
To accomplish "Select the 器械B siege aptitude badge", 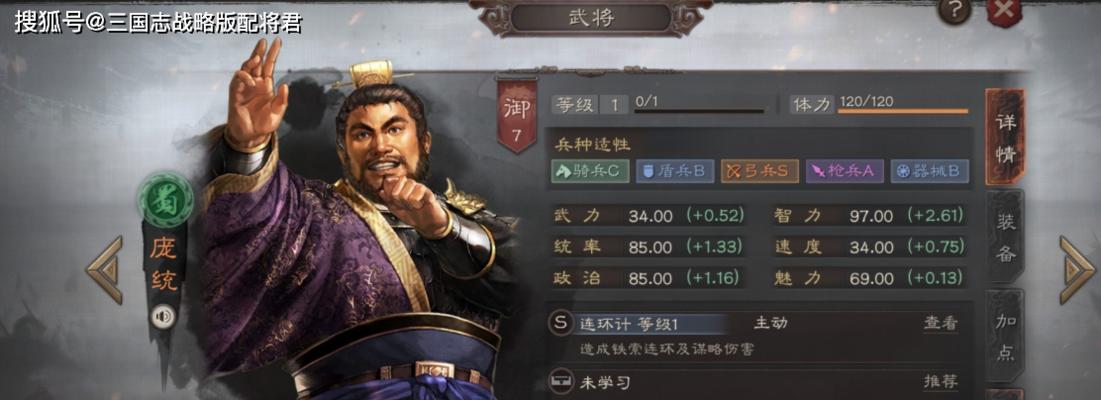I will [930, 172].
